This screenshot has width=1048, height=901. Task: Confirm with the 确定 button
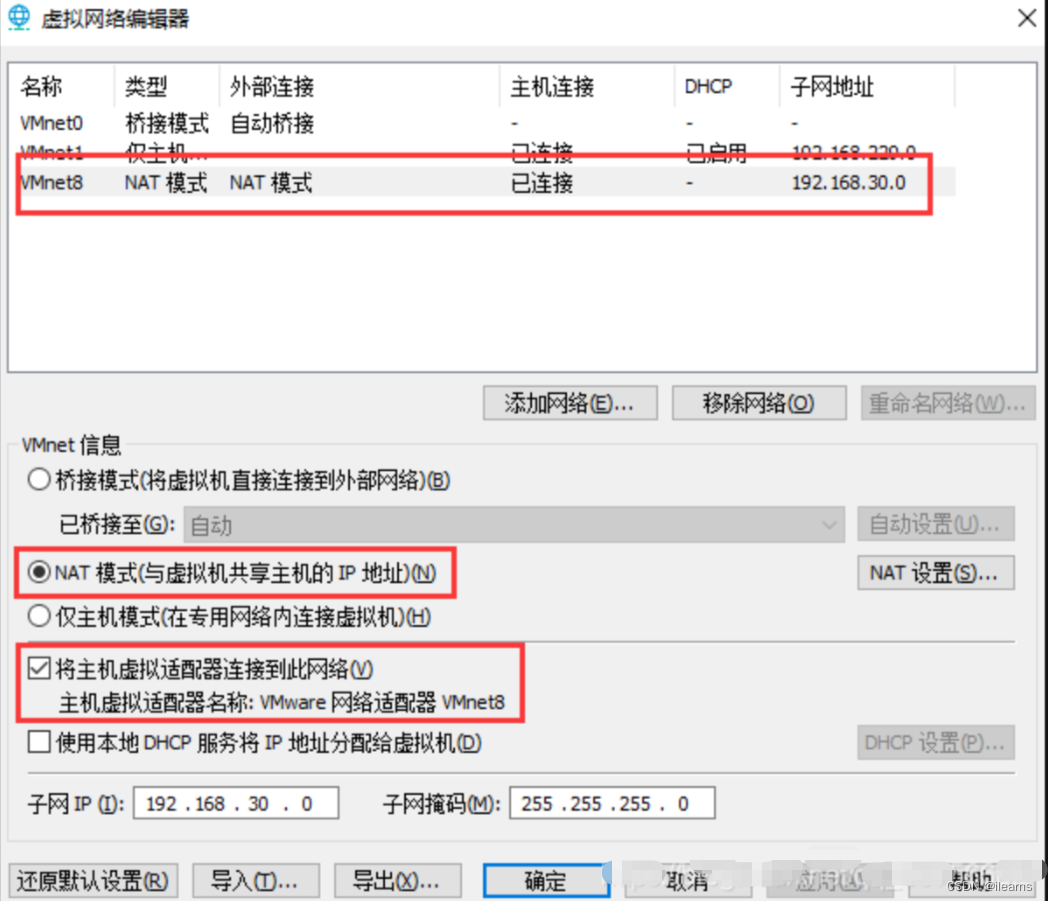tap(547, 881)
